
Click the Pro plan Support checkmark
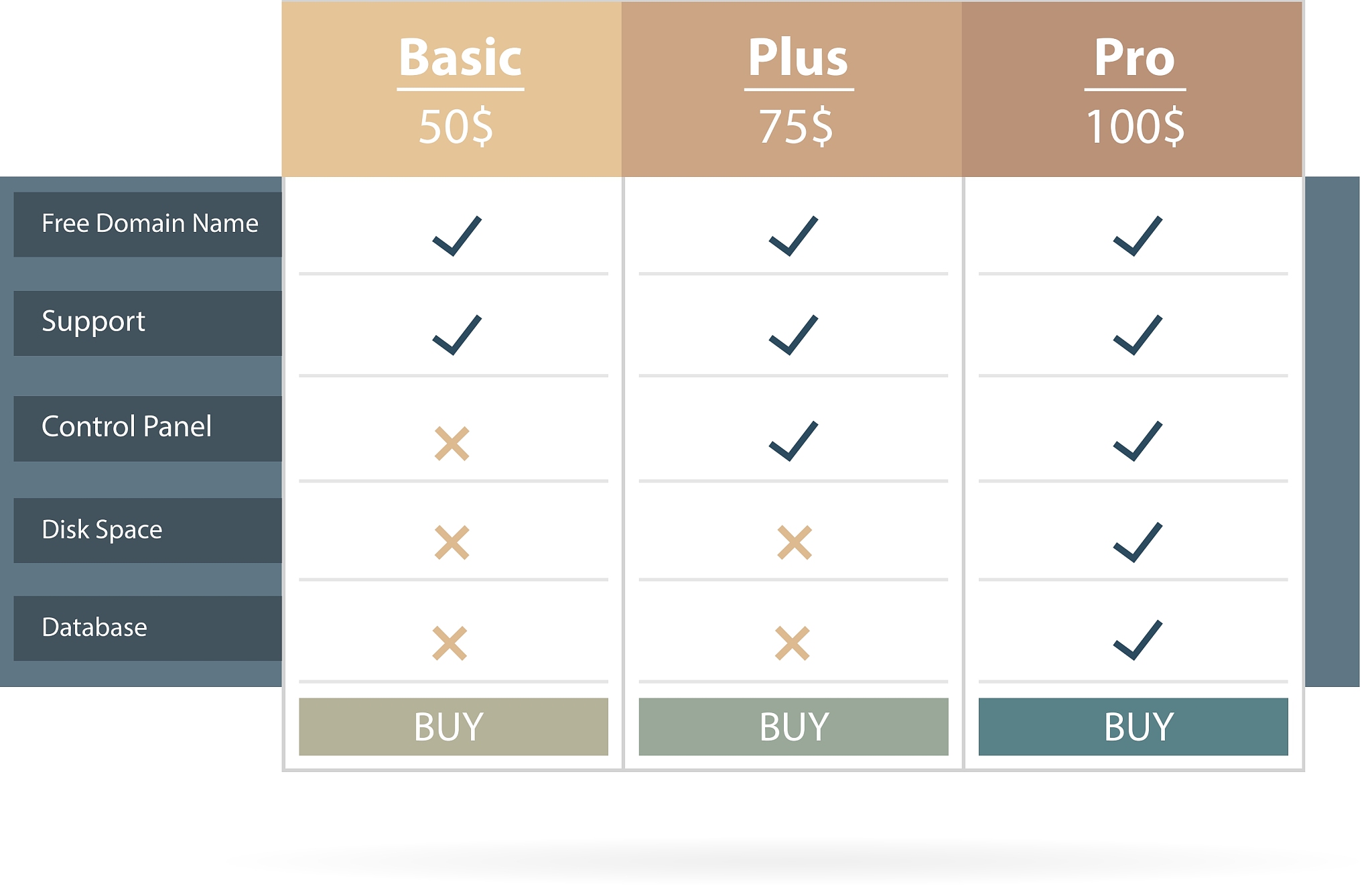(x=1138, y=334)
